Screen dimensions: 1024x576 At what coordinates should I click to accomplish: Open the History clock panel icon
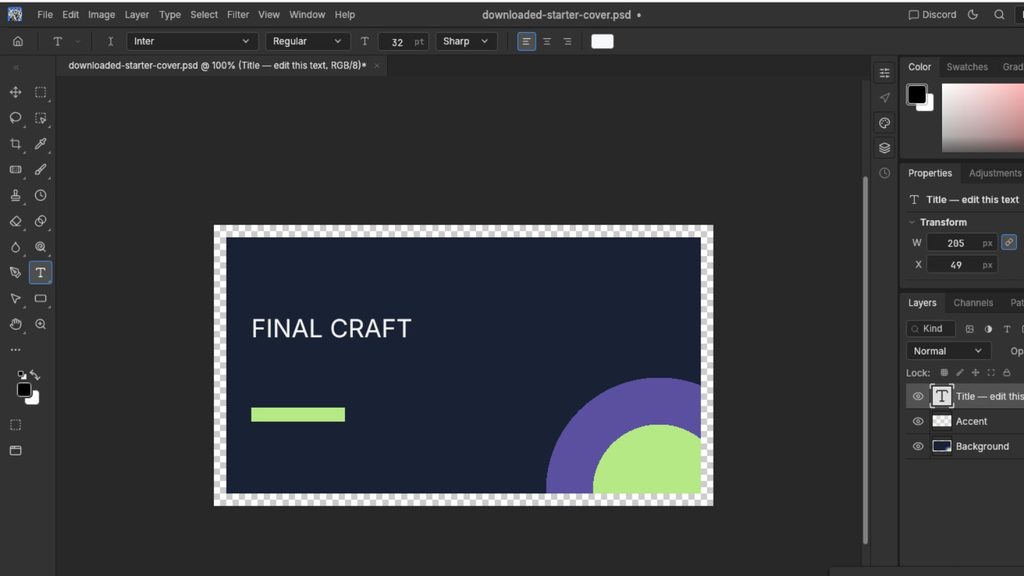(x=884, y=173)
